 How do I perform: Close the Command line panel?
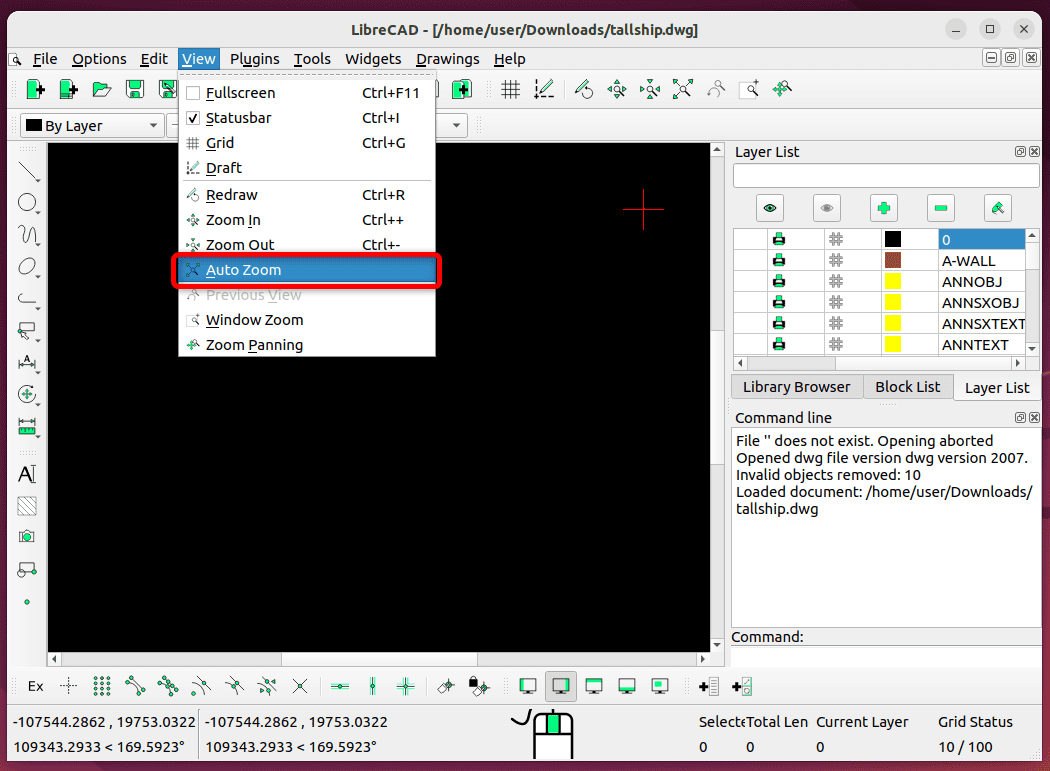click(x=1035, y=417)
